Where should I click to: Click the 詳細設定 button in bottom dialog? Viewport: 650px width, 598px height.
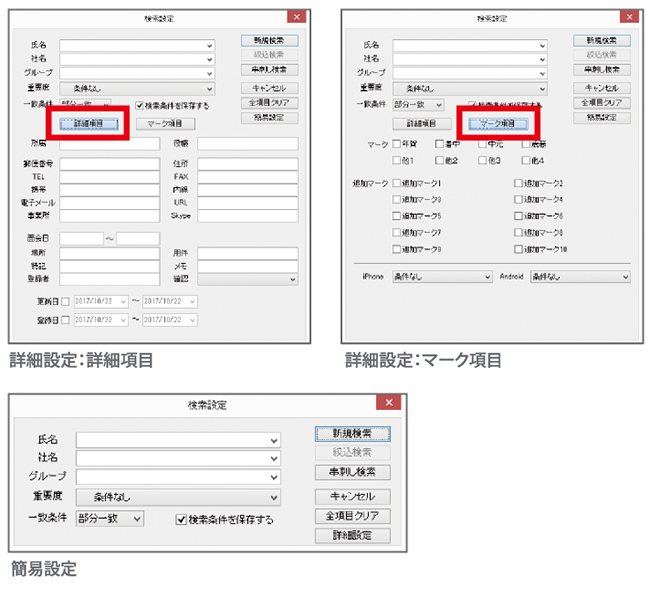tap(352, 535)
